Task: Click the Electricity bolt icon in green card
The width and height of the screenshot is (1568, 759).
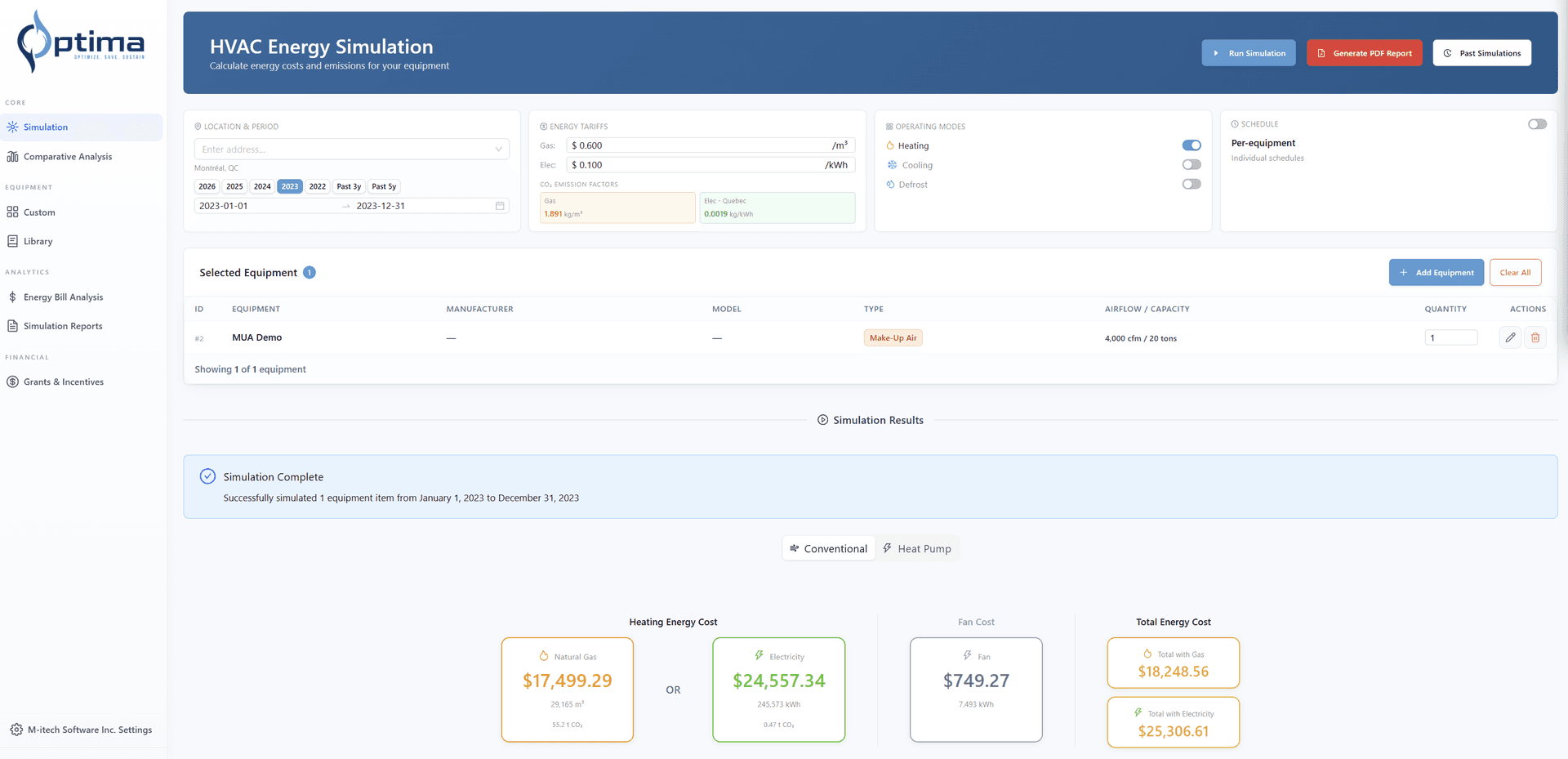Action: [x=759, y=656]
